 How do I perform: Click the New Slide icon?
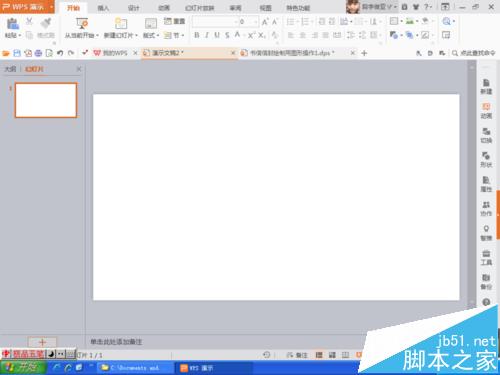pos(121,24)
